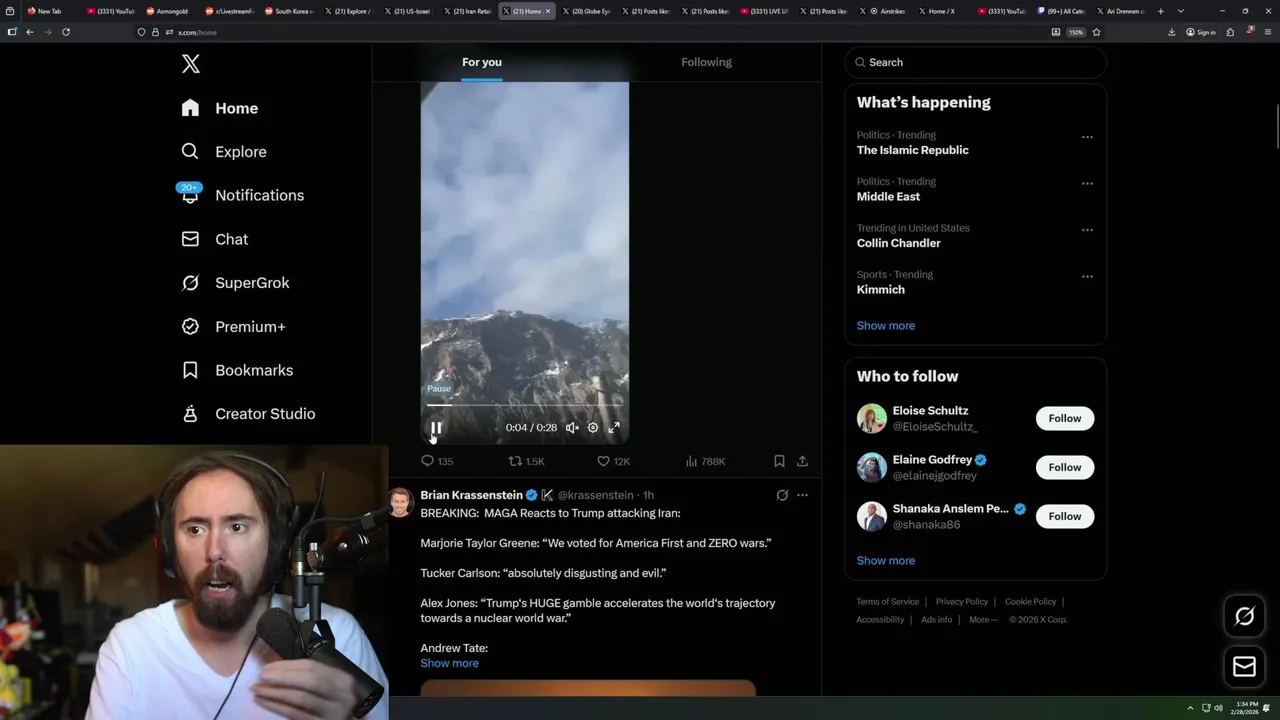This screenshot has width=1280, height=720.
Task: Go back in browser history
Action: tap(29, 32)
